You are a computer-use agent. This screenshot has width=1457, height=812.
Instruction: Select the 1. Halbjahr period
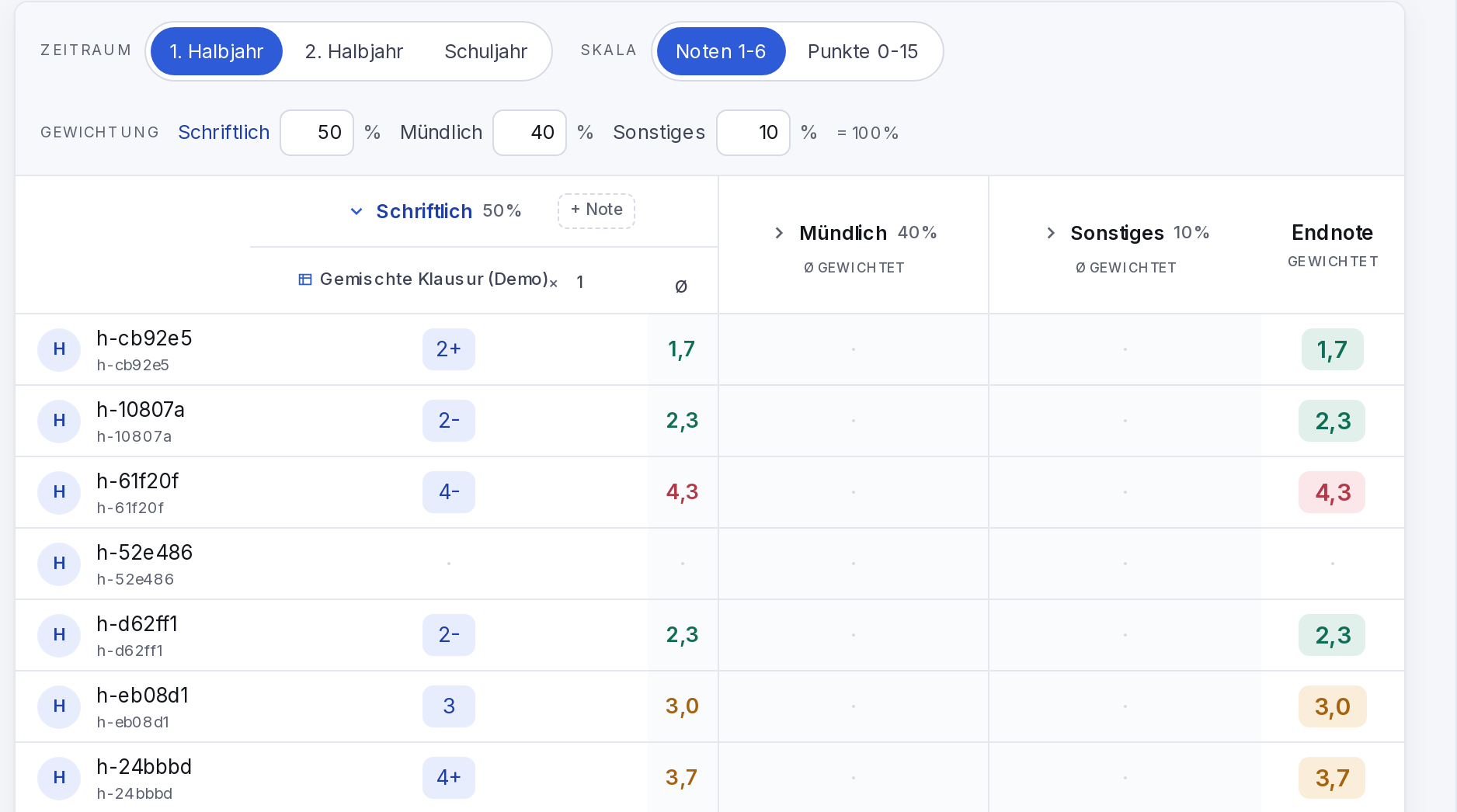217,51
